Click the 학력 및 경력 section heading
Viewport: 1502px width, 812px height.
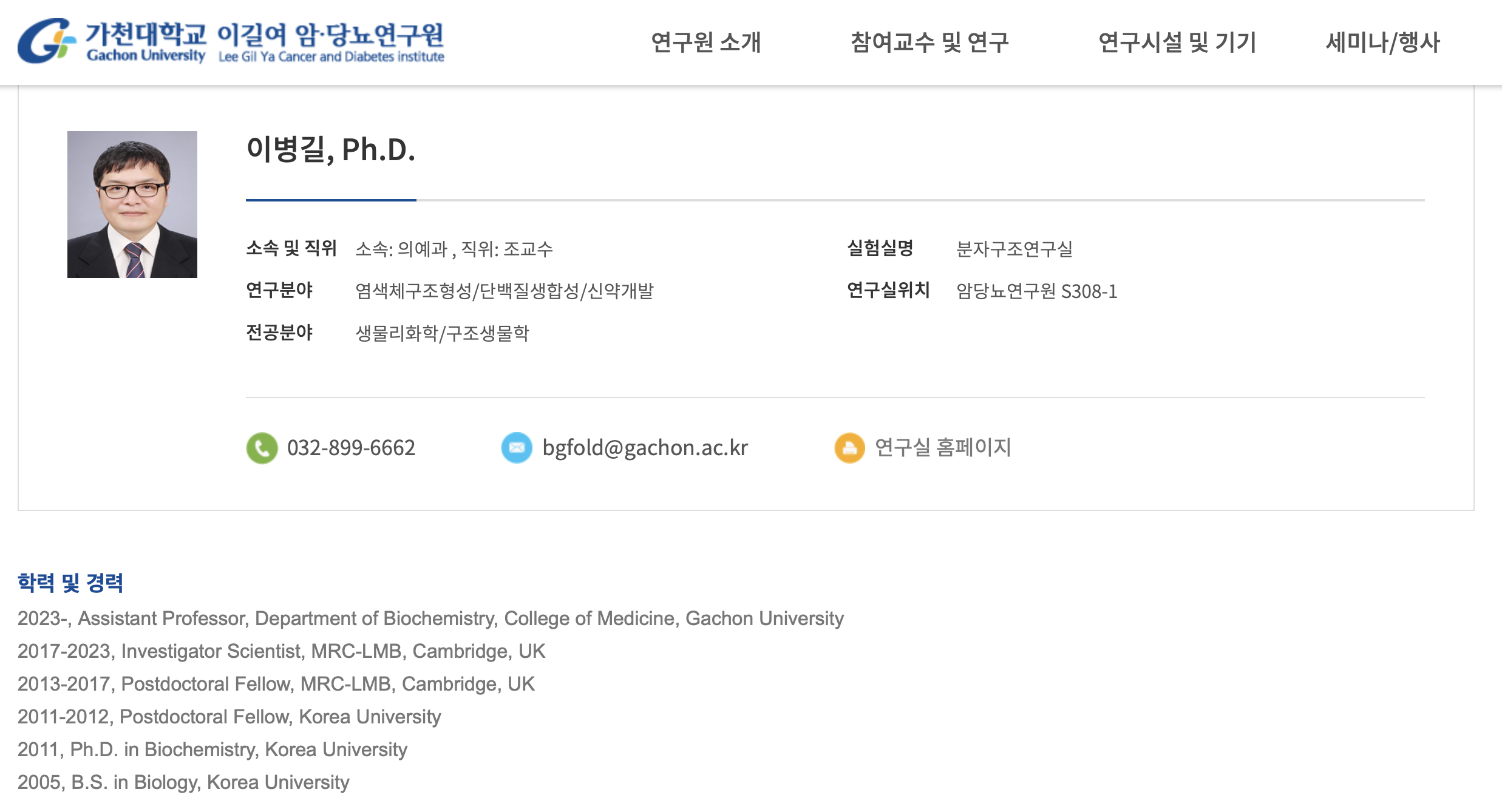[x=70, y=583]
